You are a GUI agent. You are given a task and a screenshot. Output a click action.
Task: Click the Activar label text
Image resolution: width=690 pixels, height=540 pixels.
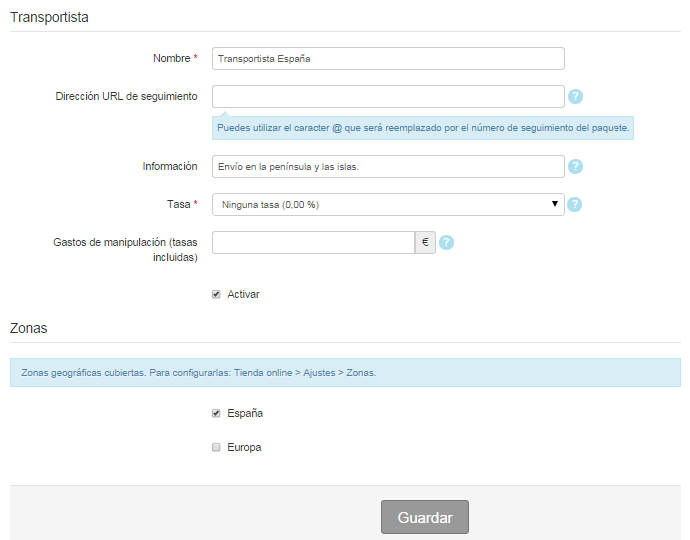tap(243, 294)
